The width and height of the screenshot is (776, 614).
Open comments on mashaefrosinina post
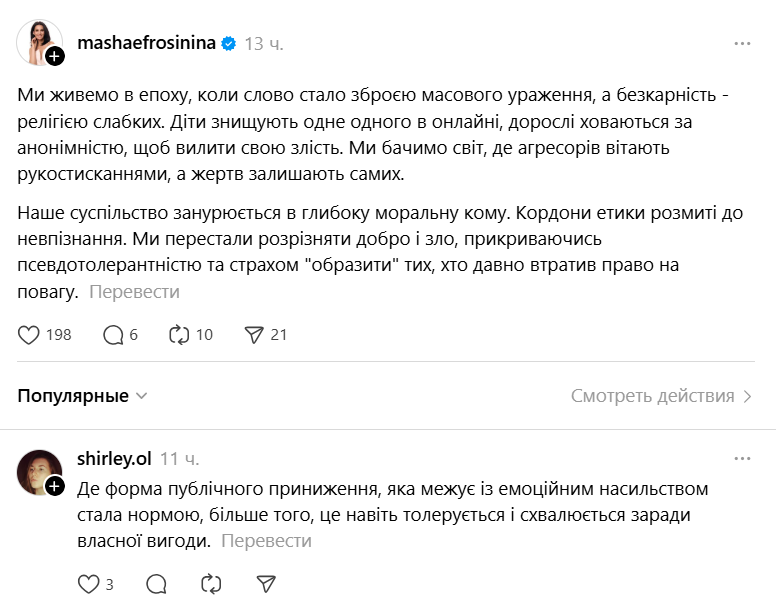click(113, 335)
